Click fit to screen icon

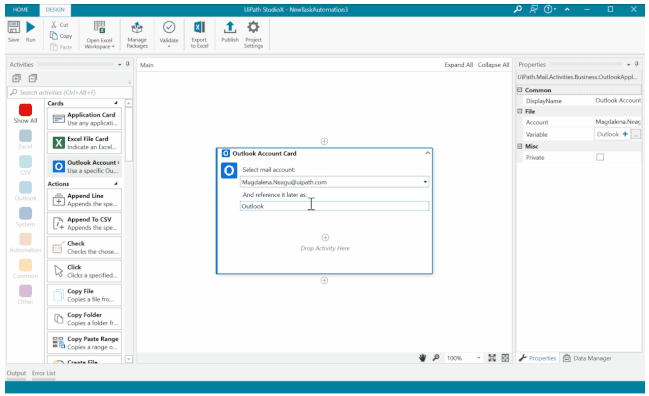(x=492, y=358)
